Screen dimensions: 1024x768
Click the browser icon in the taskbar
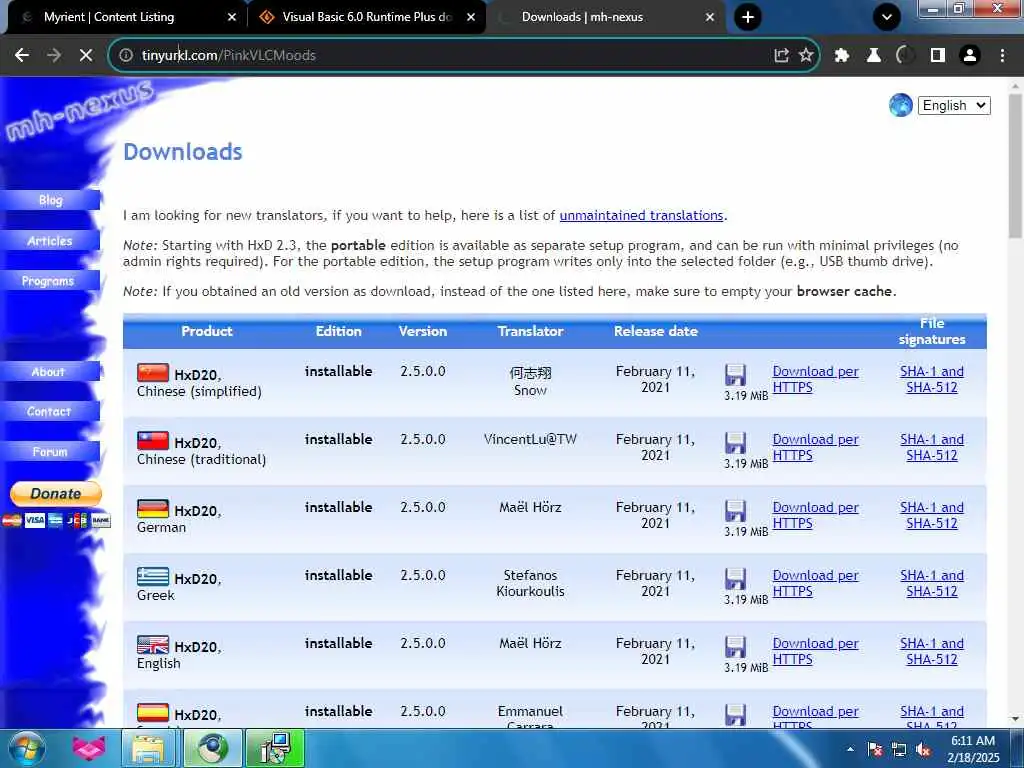point(212,748)
